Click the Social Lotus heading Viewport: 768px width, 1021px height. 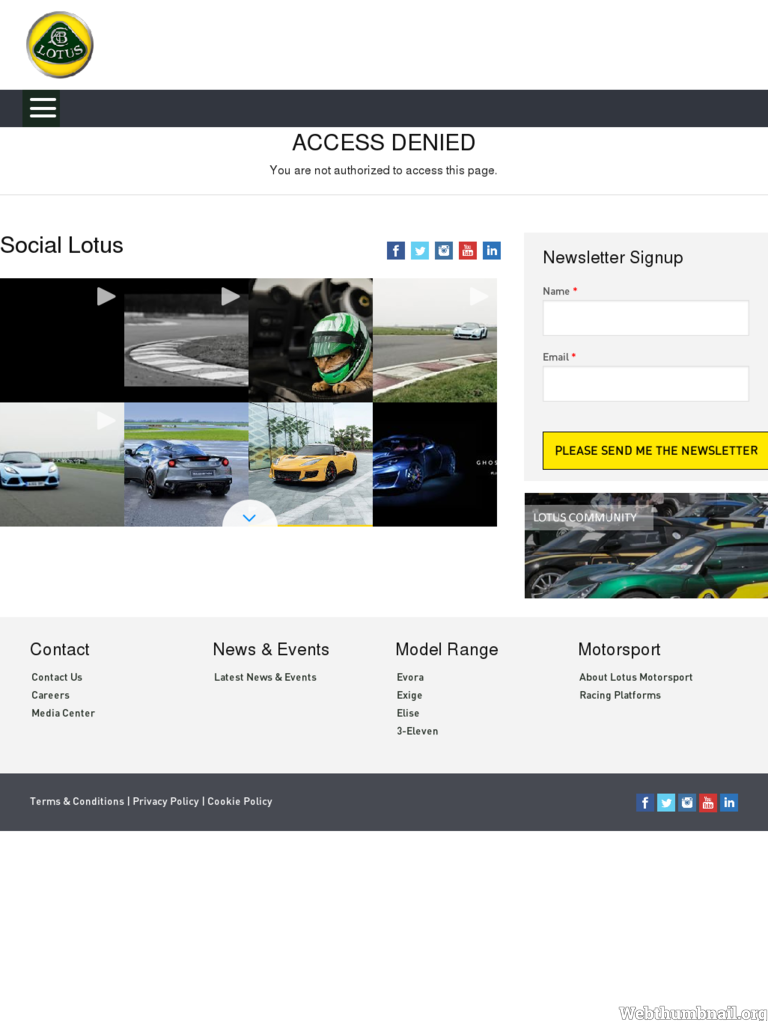[x=62, y=245]
